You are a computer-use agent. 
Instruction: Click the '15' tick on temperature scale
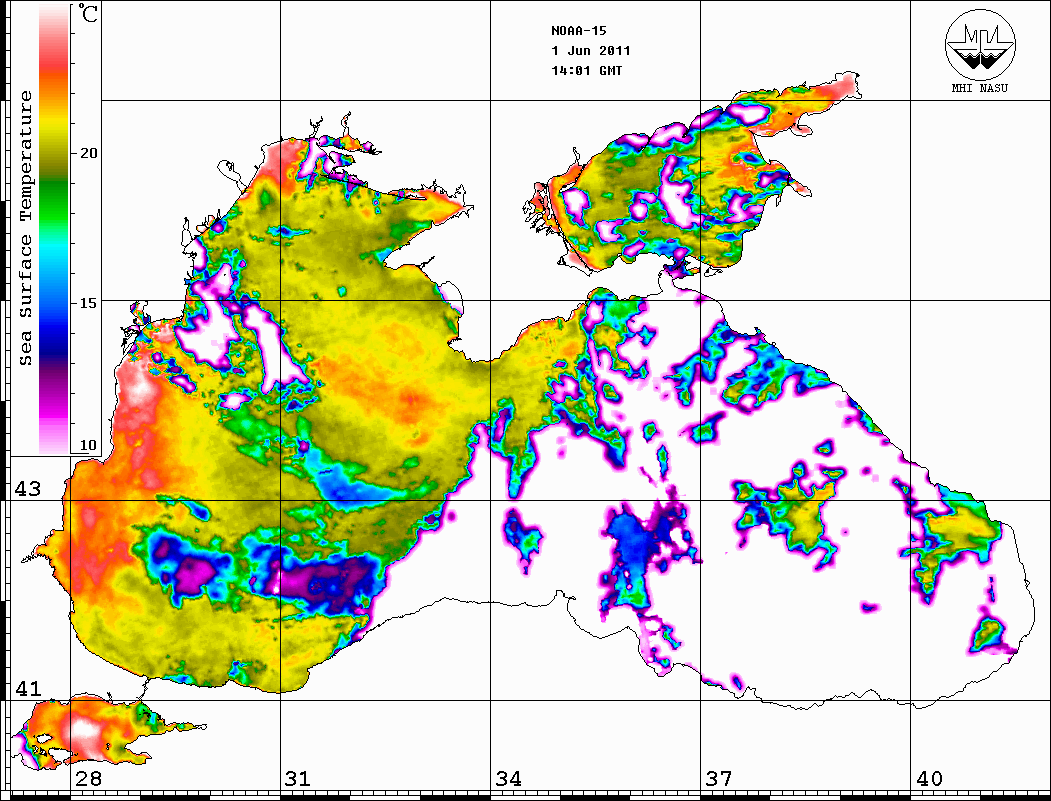pyautogui.click(x=88, y=303)
